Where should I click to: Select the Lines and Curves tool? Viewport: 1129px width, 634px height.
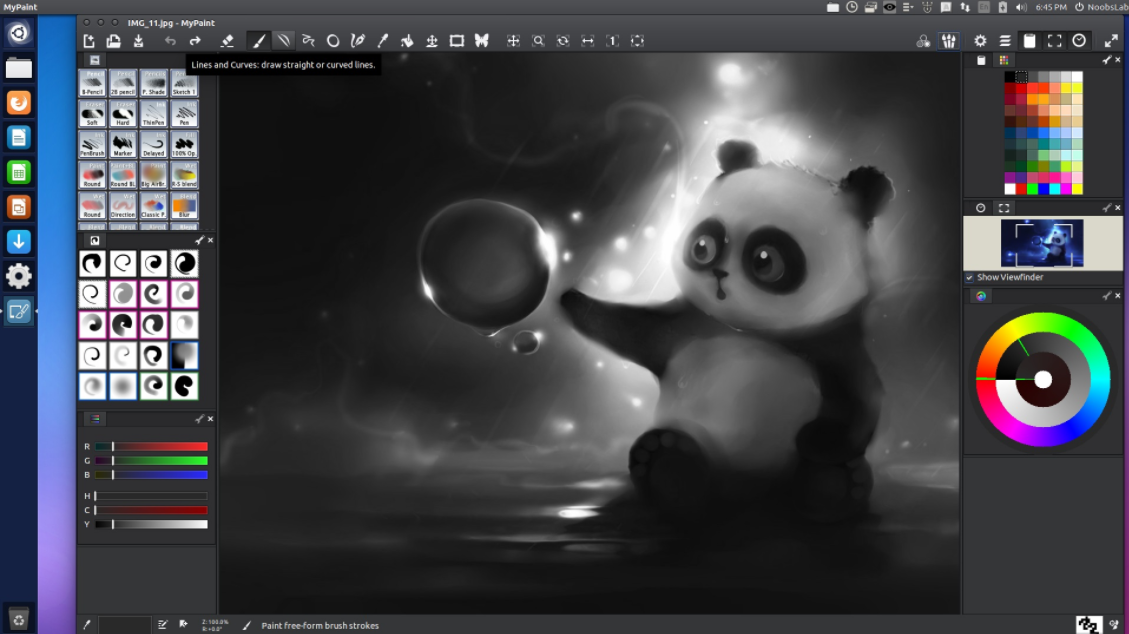tap(284, 40)
